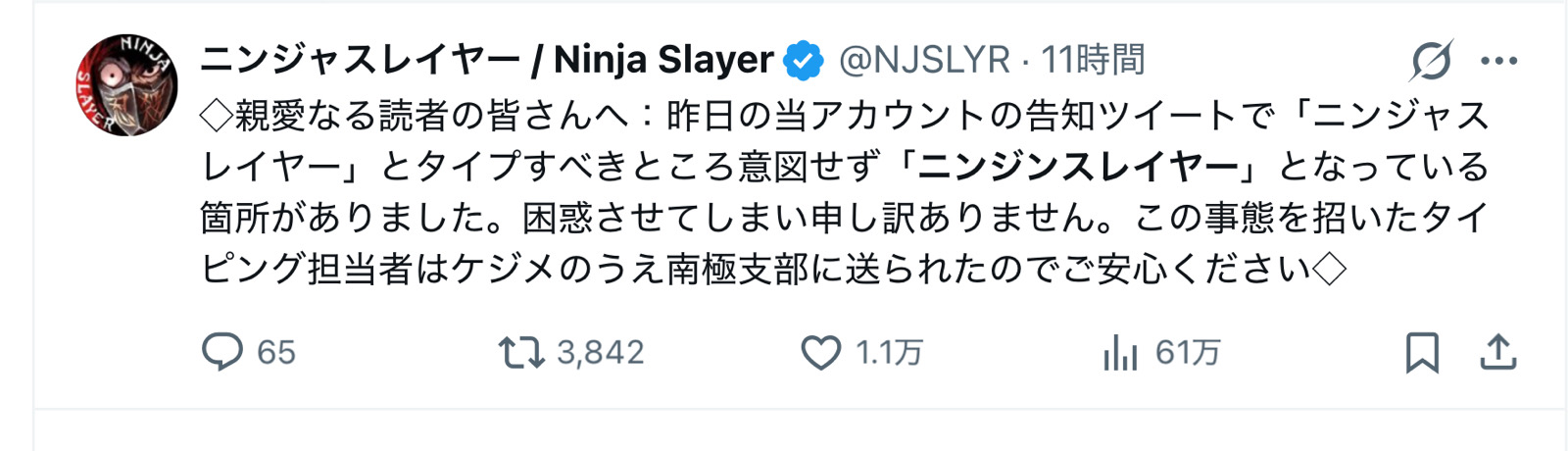Open the three-dot more options menu
Viewport: 1568px width, 451px height.
[x=1498, y=61]
